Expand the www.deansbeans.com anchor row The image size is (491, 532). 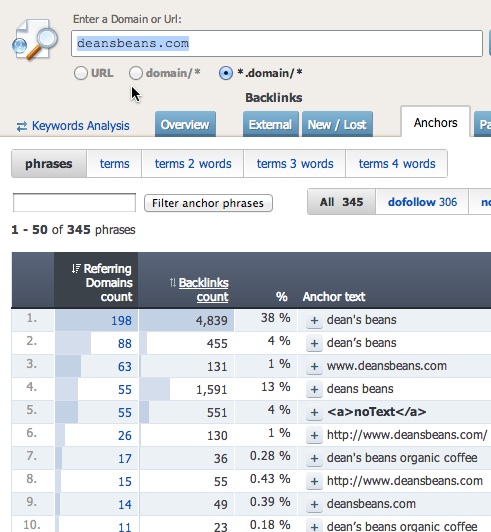314,366
